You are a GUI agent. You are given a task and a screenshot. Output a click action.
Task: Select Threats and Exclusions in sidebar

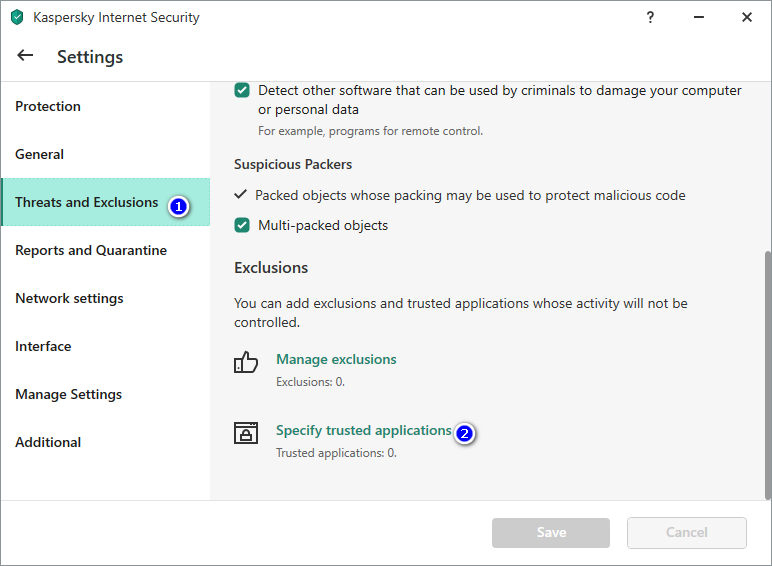(87, 202)
